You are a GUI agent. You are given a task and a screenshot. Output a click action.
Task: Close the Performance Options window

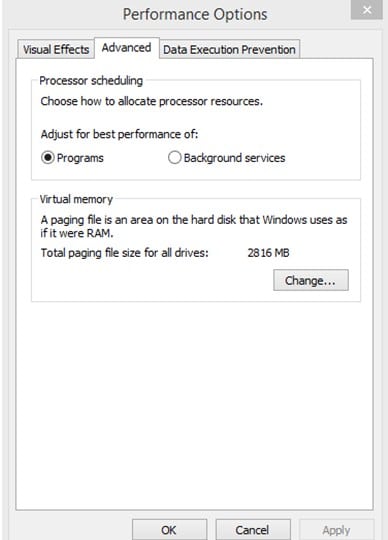367,10
